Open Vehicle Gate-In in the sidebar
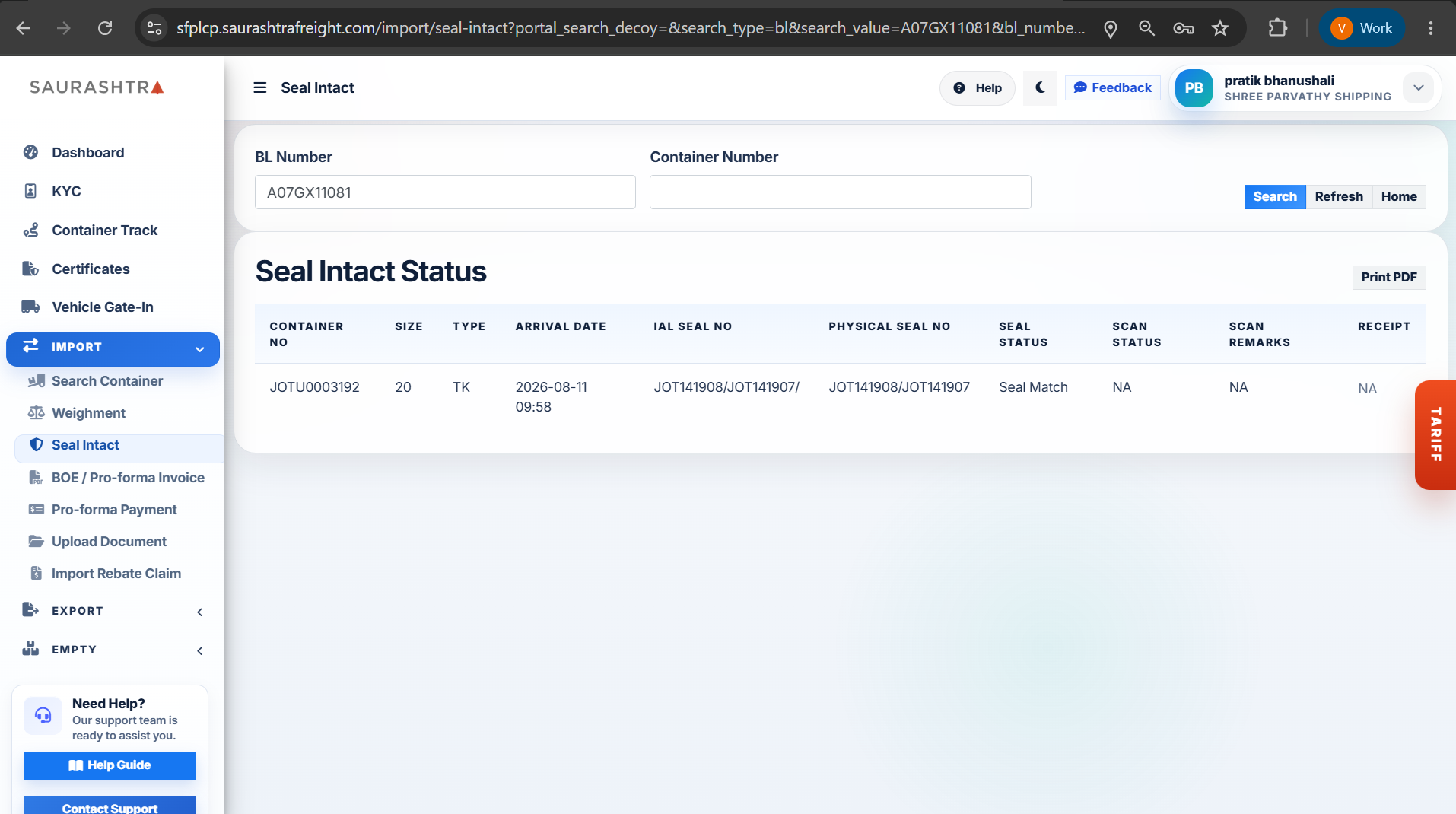 102,307
